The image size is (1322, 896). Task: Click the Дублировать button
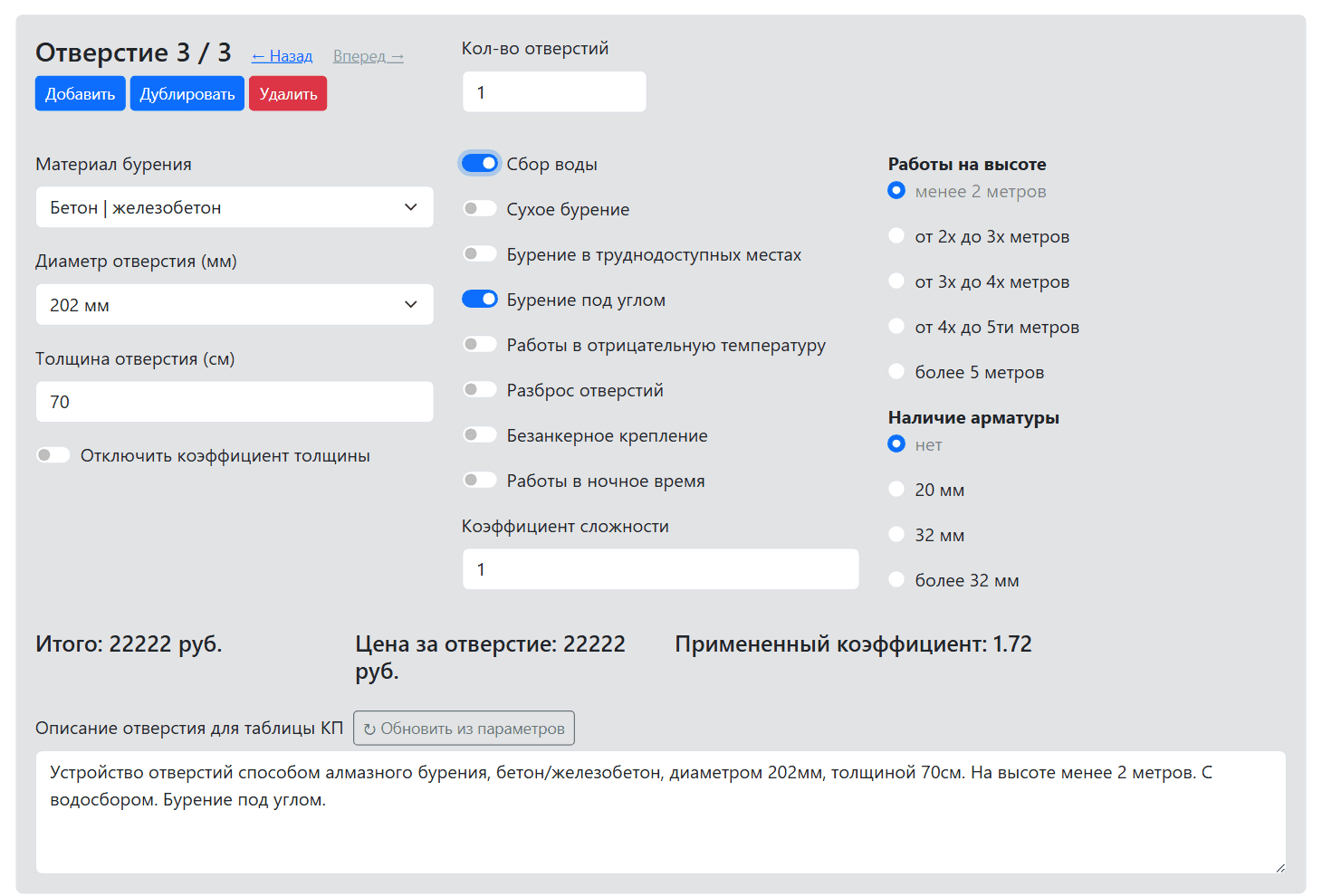[x=187, y=93]
